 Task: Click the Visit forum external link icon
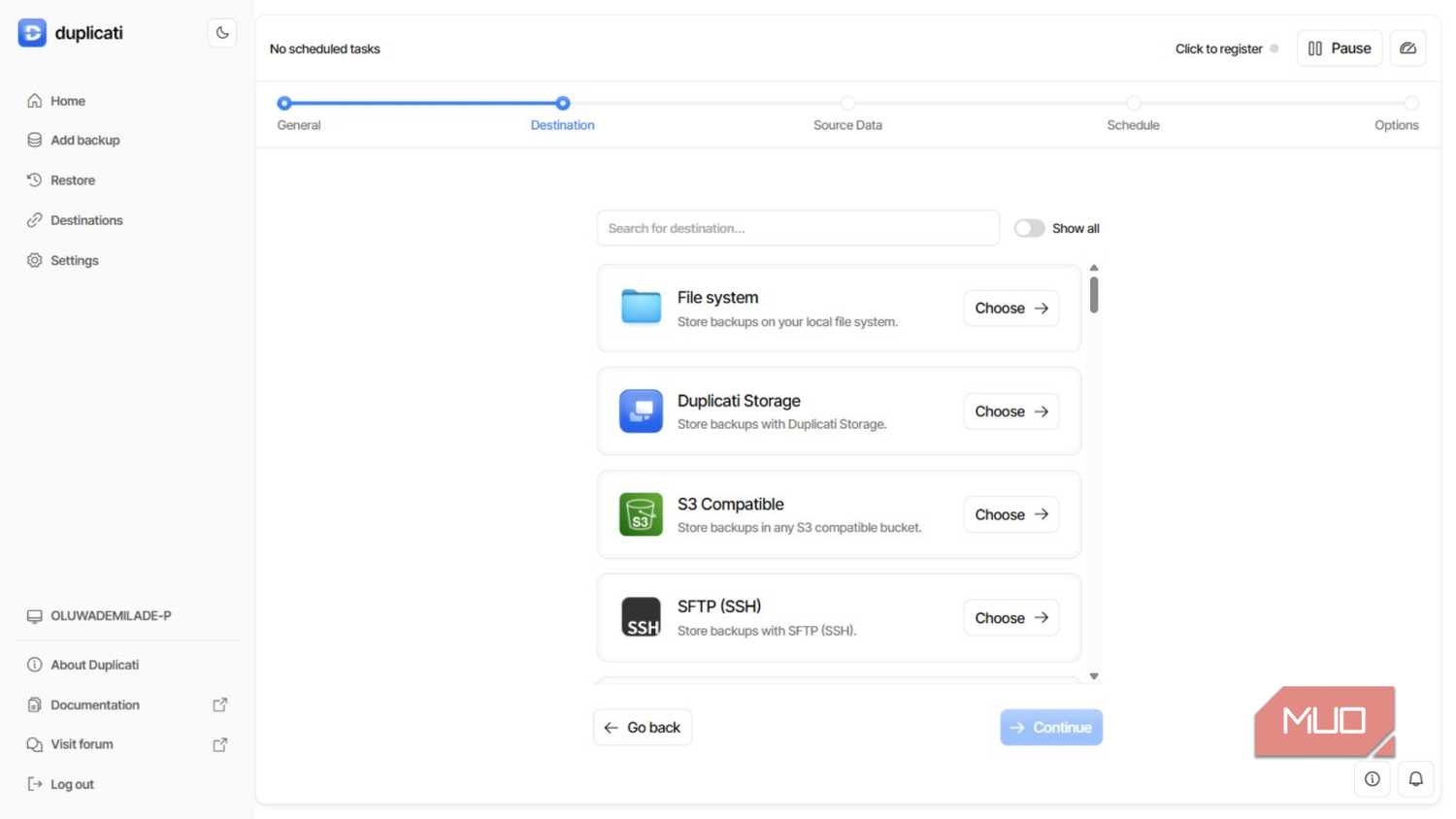pyautogui.click(x=220, y=744)
